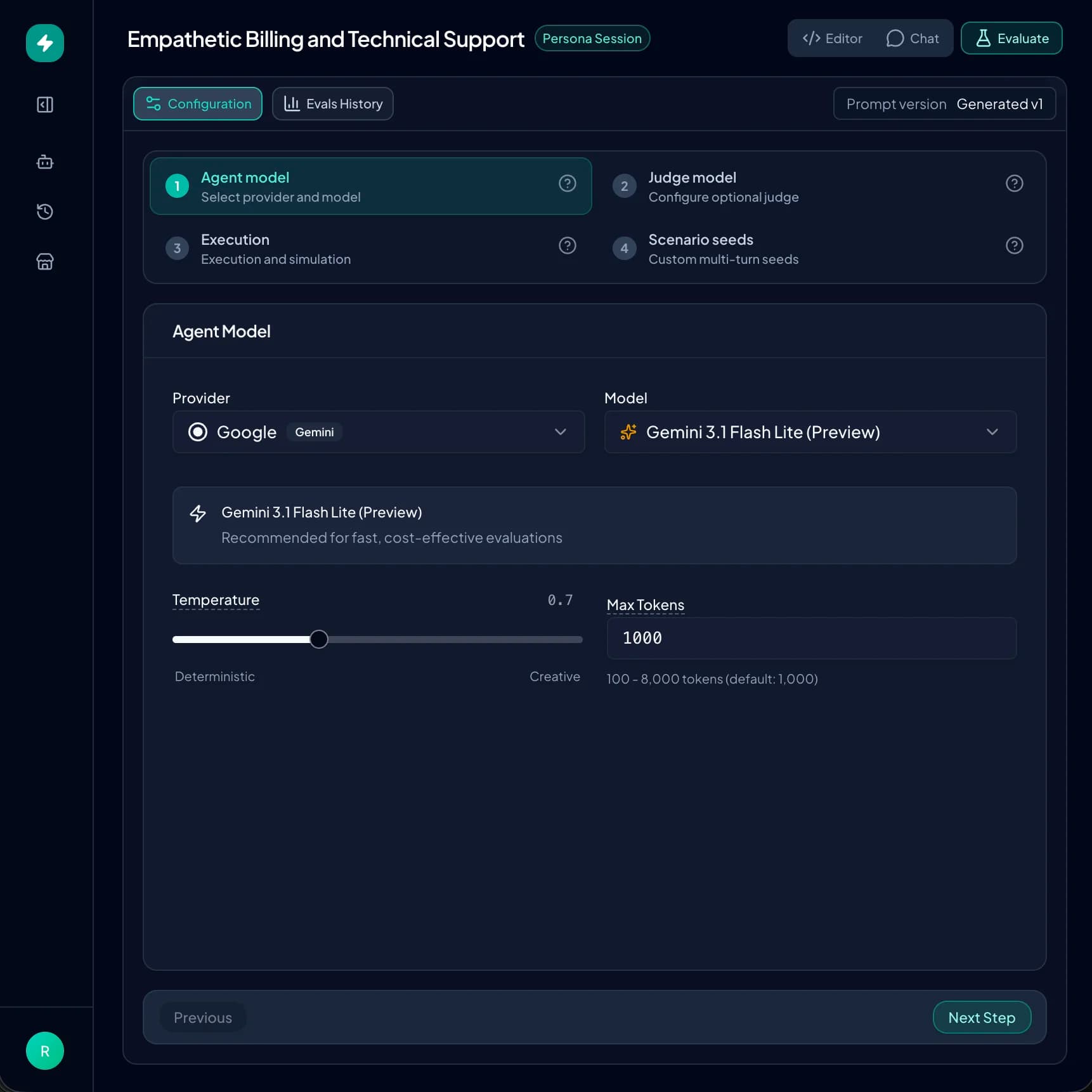
Task: Click the page title Empathetic Billing and Technical Support
Action: click(x=326, y=39)
